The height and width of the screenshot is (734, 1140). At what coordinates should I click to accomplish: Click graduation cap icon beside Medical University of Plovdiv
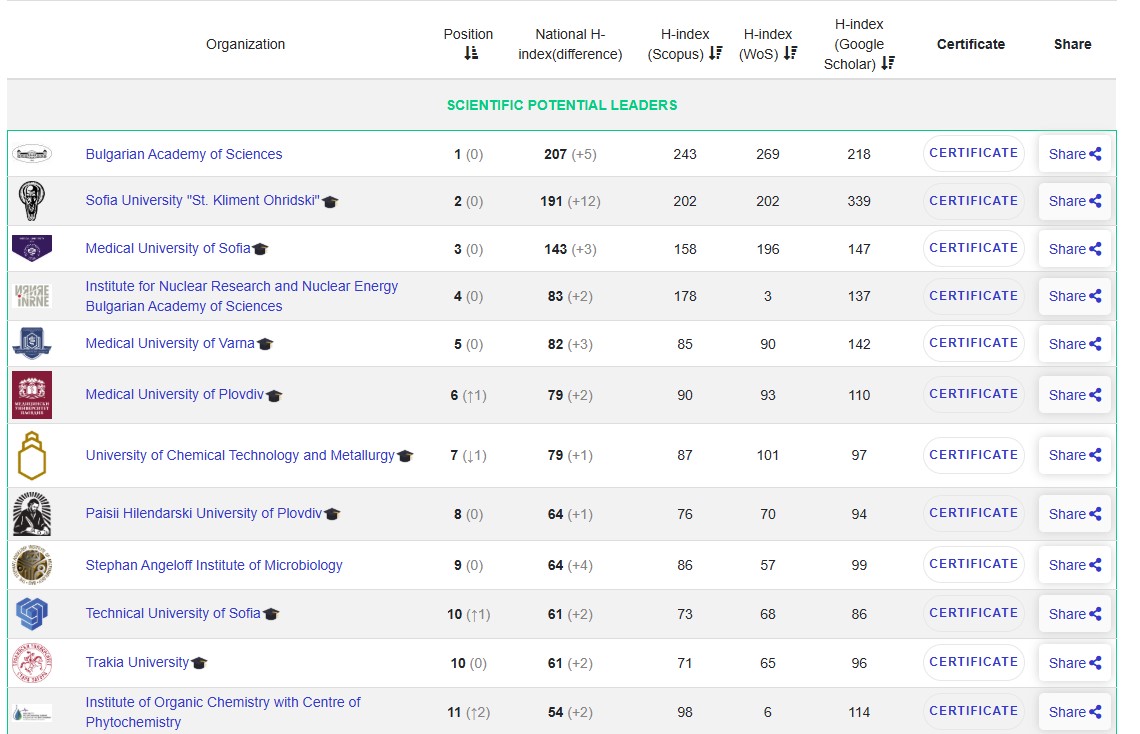click(274, 396)
